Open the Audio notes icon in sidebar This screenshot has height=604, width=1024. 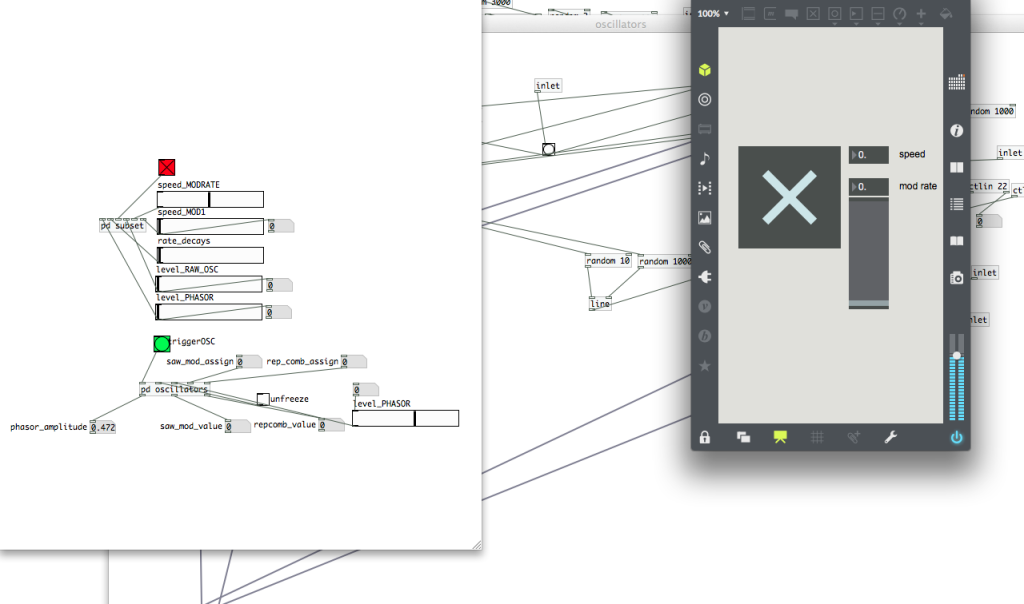[705, 158]
